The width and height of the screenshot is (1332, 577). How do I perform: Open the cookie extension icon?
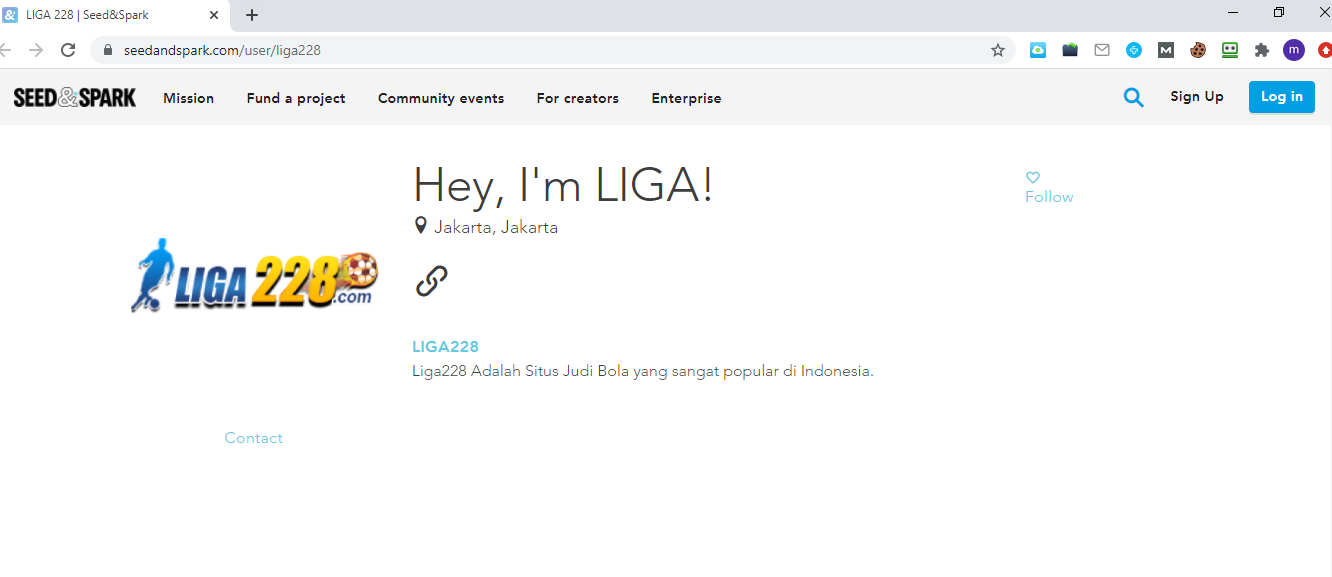1198,50
